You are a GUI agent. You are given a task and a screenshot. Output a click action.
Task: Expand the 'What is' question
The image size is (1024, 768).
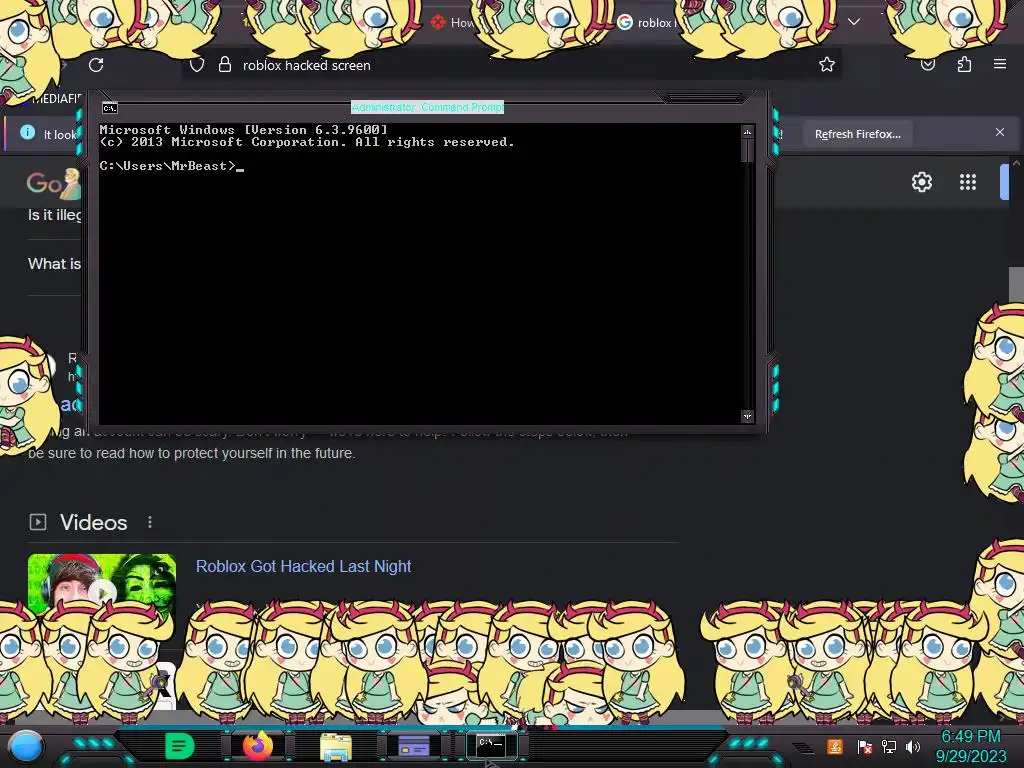pos(54,264)
